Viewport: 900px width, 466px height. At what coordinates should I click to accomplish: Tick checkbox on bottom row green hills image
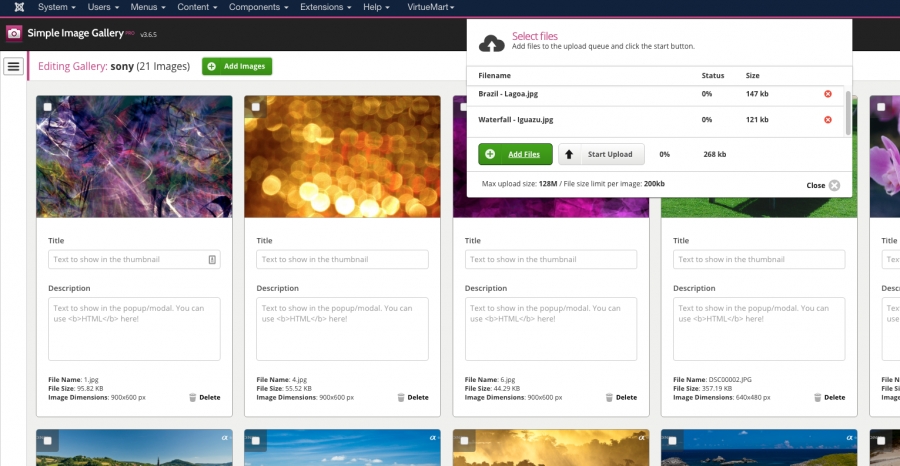pos(47,441)
